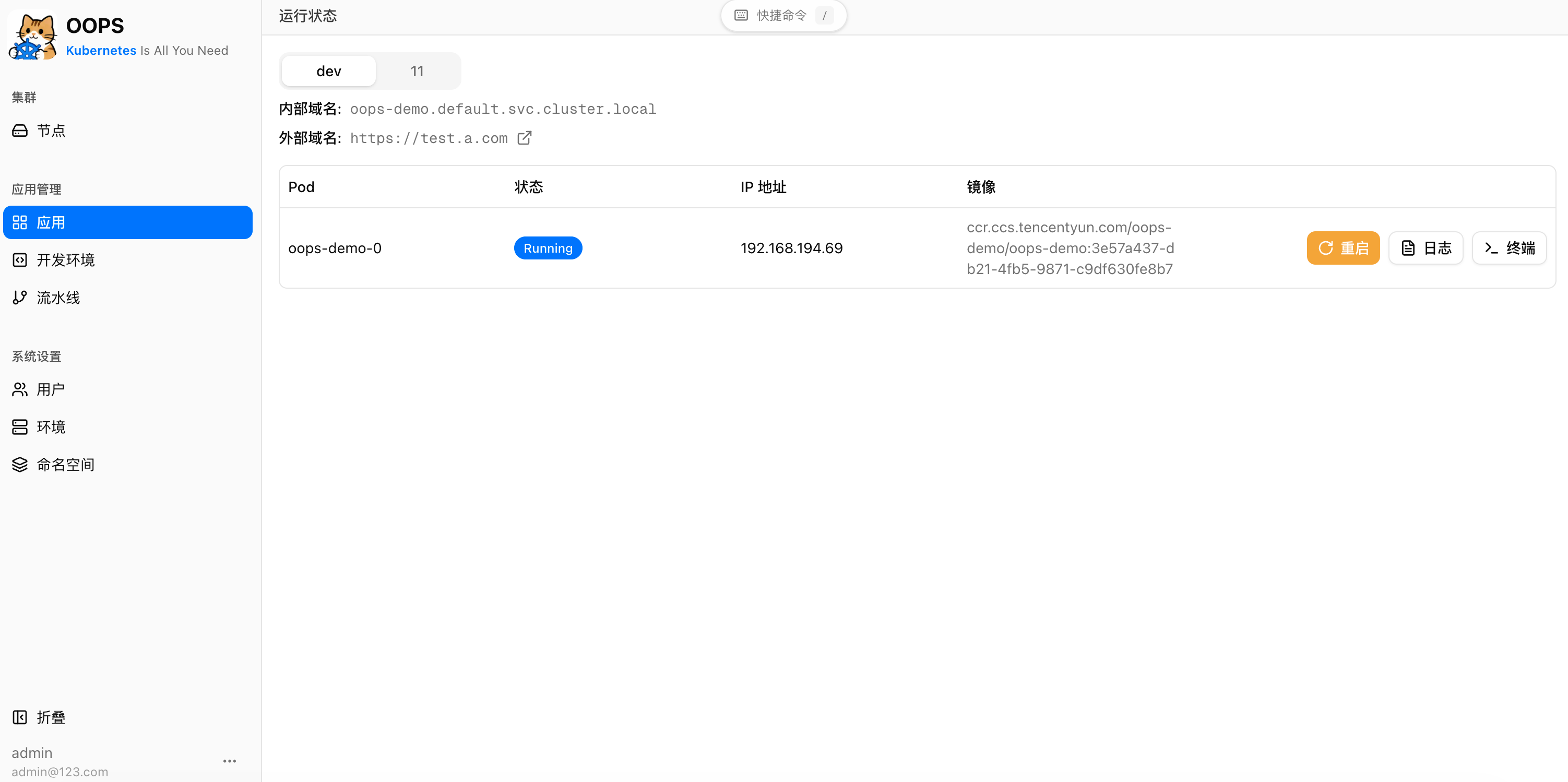Click the Running status badge
The image size is (1568, 782).
coord(548,248)
